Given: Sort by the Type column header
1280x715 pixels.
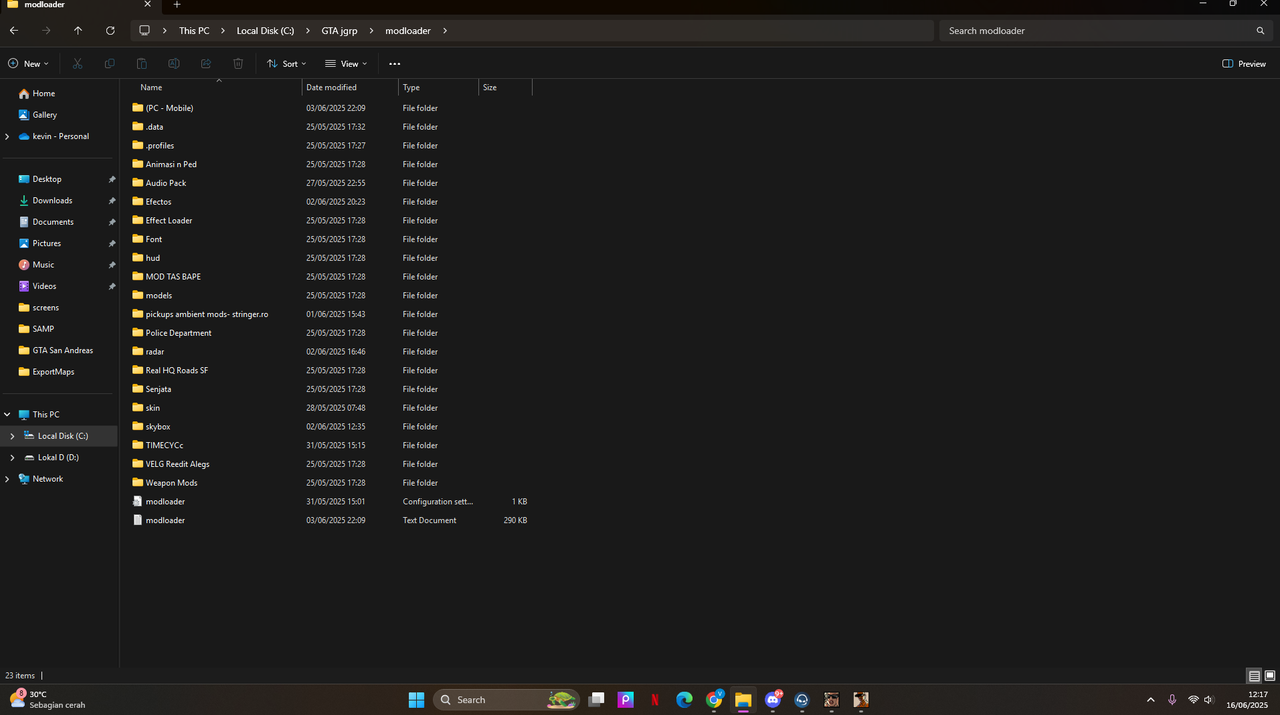Looking at the screenshot, I should 411,88.
